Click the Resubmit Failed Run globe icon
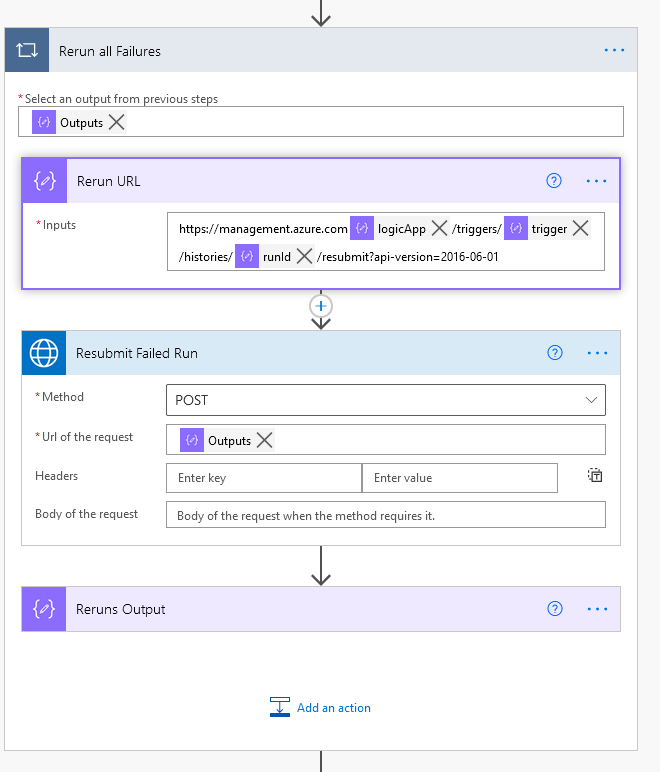This screenshot has width=660, height=772. point(44,353)
